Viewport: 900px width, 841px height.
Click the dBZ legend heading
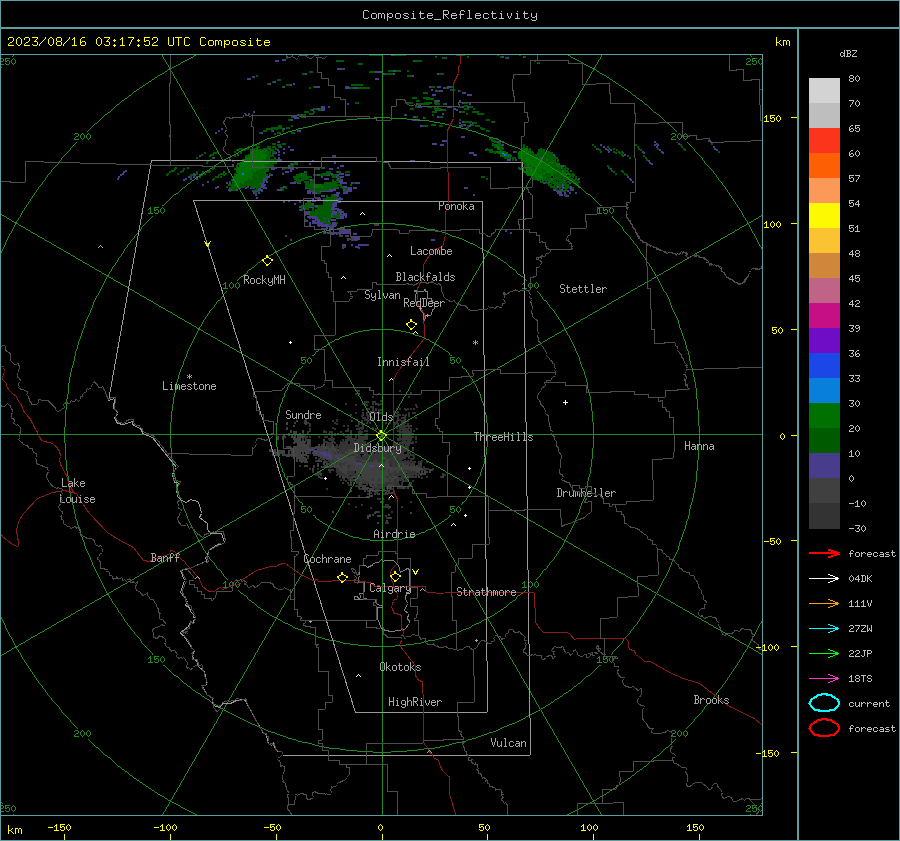click(848, 53)
